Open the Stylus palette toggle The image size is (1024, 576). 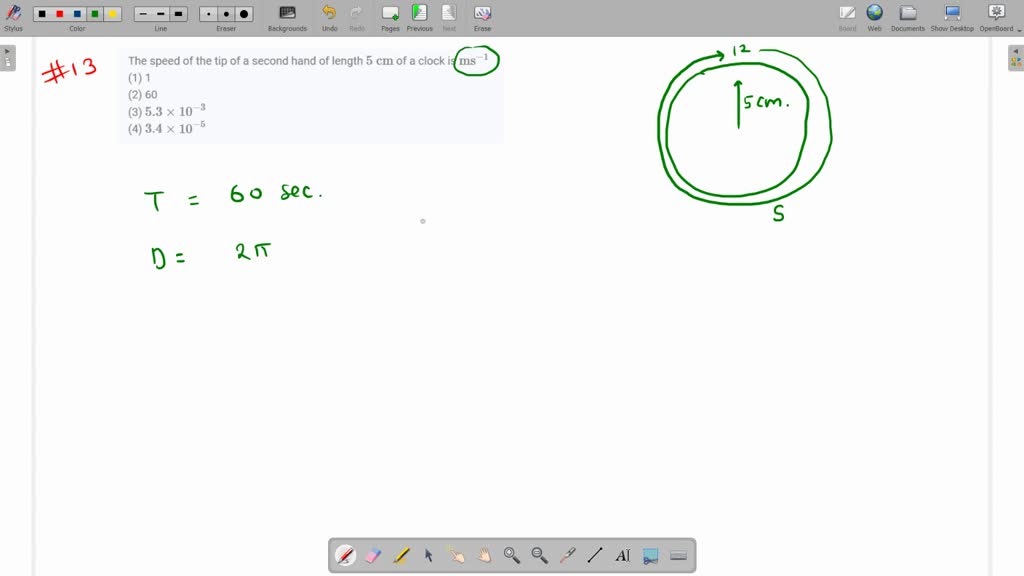(13, 17)
